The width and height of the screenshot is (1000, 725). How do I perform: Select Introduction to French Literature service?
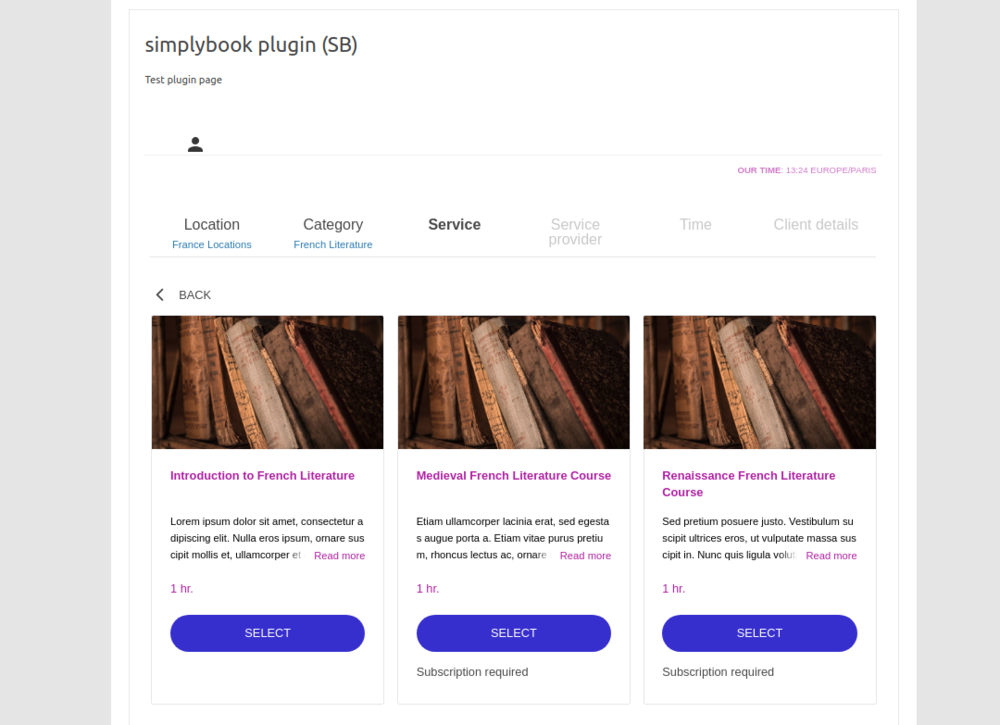(x=267, y=633)
